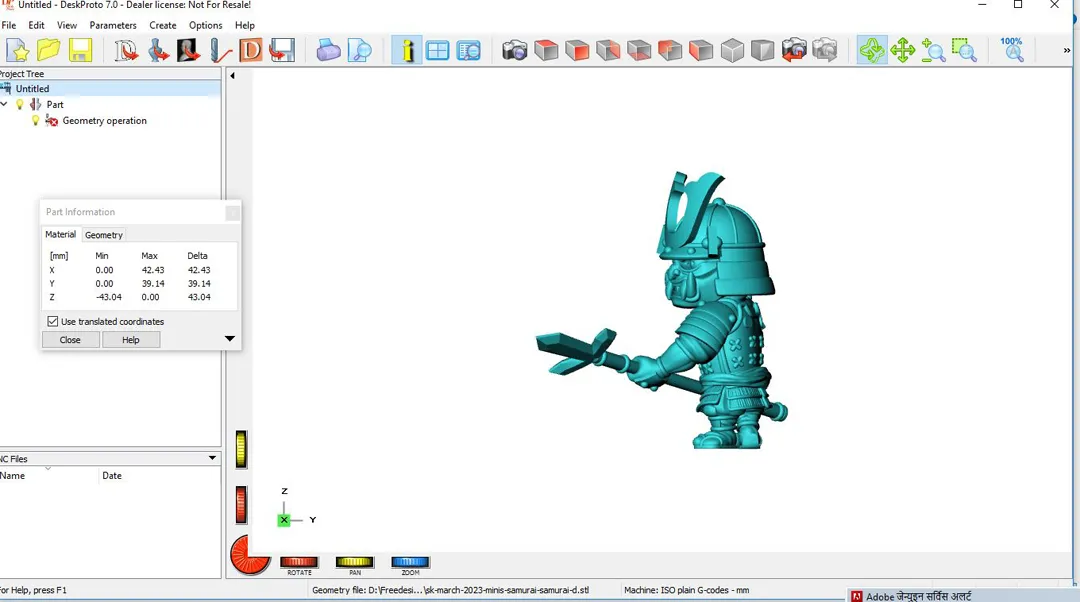
Task: Toggle the Part light bulb visibility
Action: (19, 105)
